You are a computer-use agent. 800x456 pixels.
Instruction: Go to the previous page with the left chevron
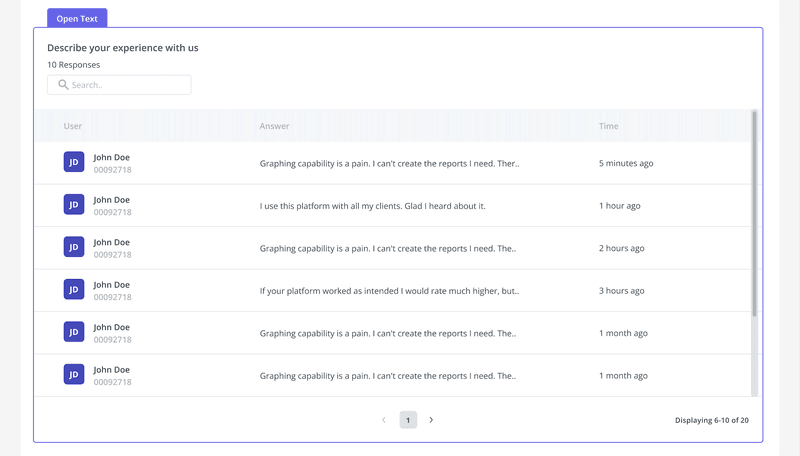[384, 420]
